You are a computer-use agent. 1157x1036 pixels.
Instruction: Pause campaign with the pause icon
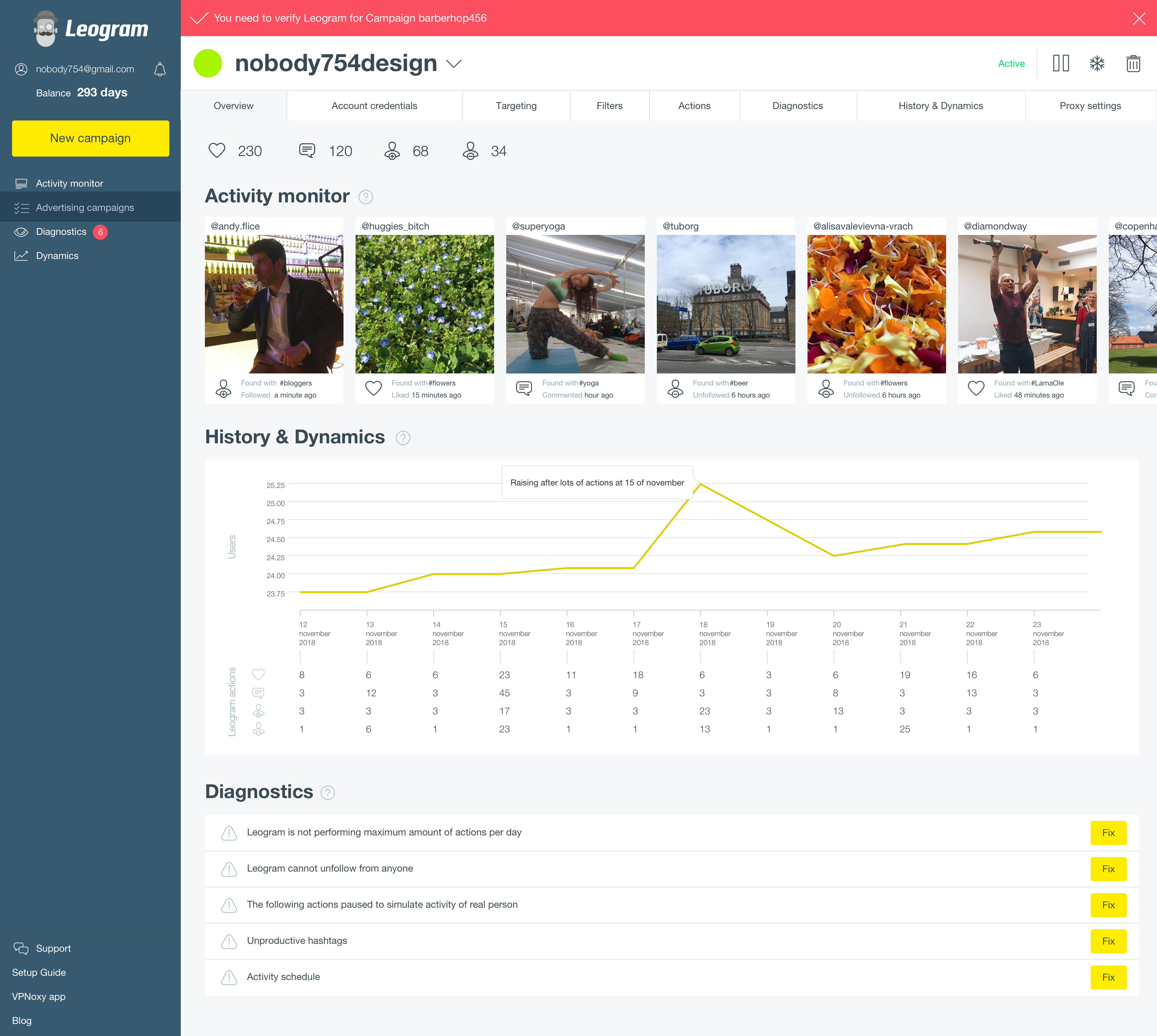point(1061,63)
